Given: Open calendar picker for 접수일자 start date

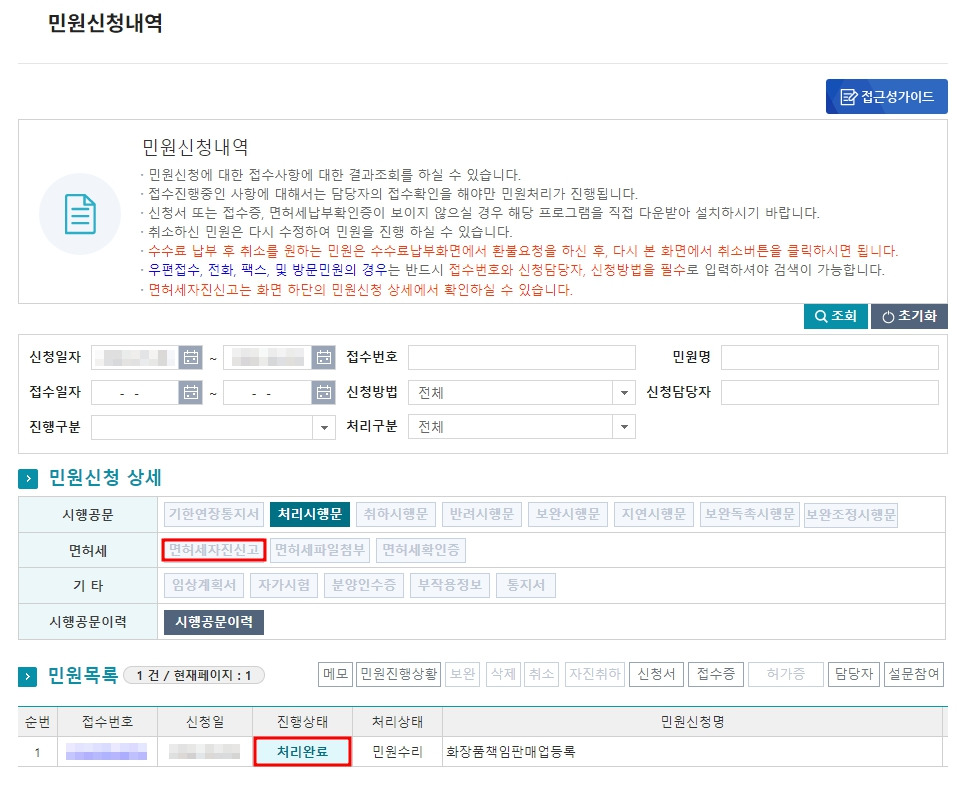Looking at the screenshot, I should click(x=191, y=393).
